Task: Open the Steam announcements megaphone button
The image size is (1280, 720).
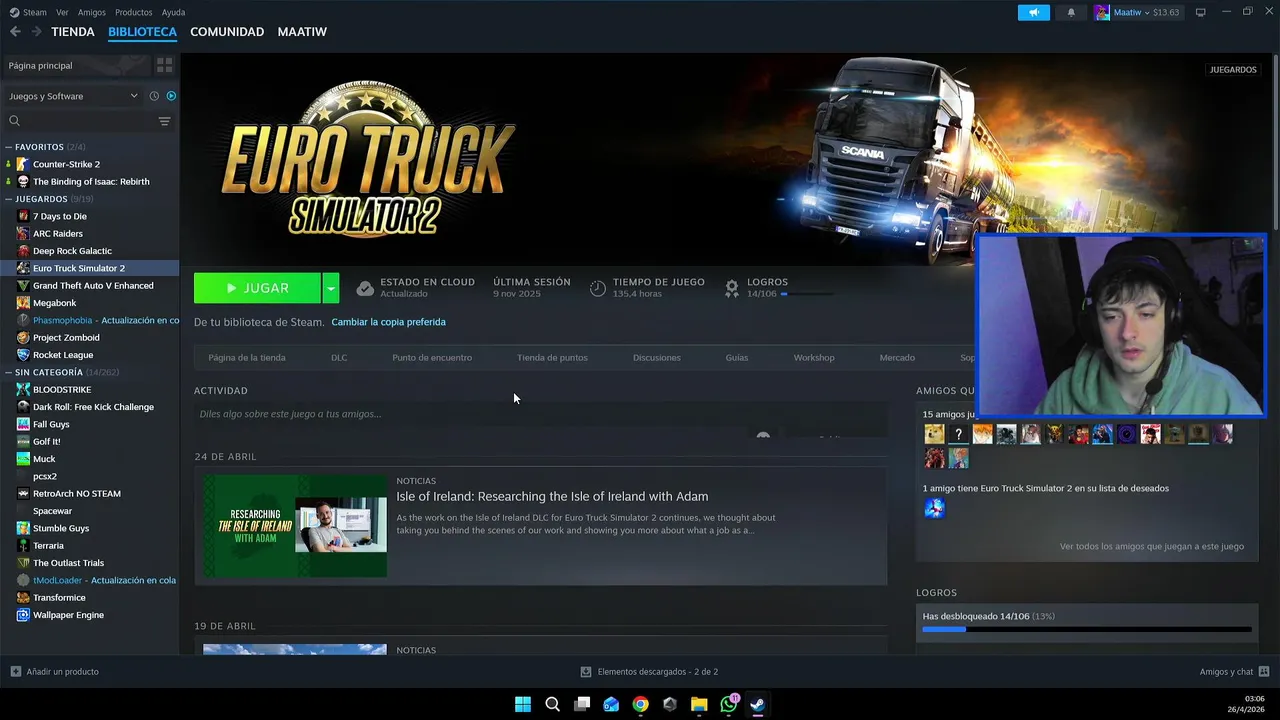Action: (x=1034, y=12)
